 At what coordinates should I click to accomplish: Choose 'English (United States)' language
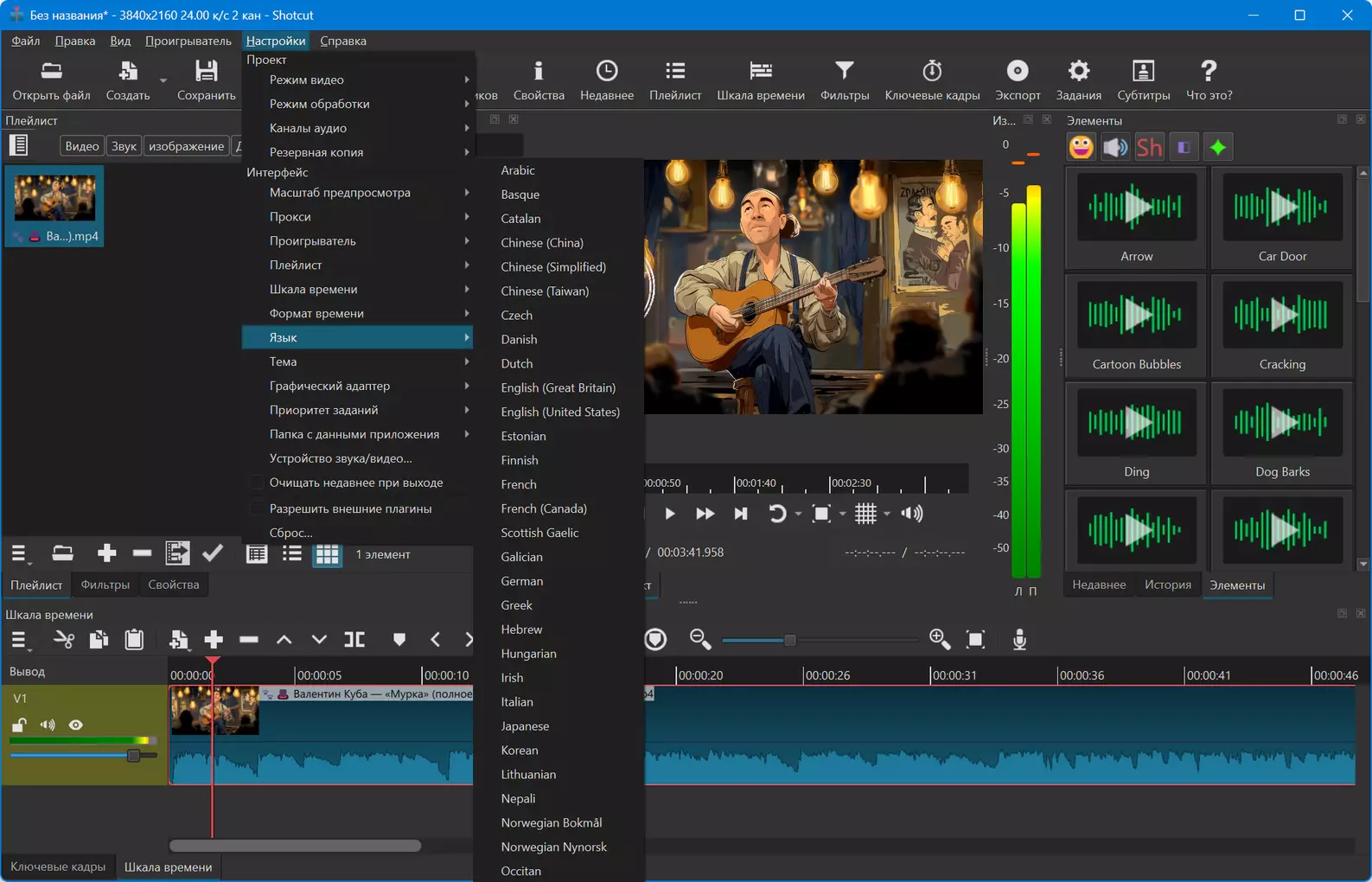(559, 412)
